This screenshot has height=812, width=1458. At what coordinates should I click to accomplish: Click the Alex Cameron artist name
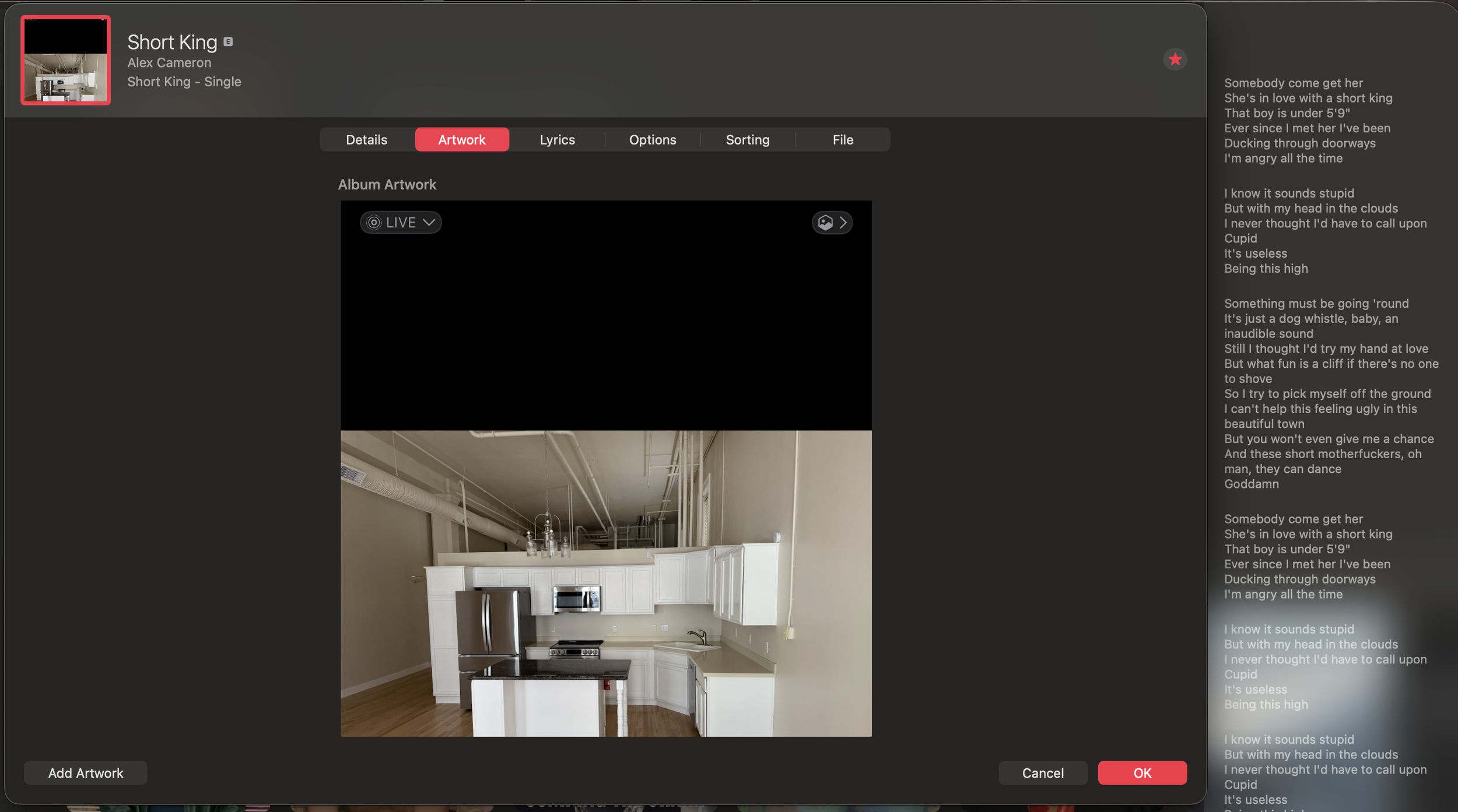tap(169, 62)
